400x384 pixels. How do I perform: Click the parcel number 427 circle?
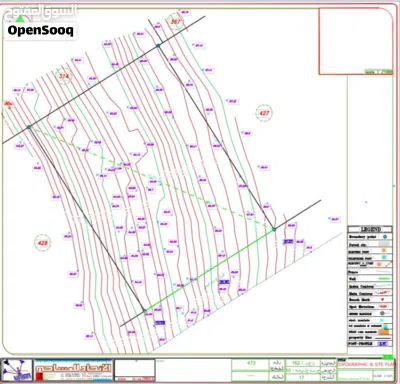264,113
